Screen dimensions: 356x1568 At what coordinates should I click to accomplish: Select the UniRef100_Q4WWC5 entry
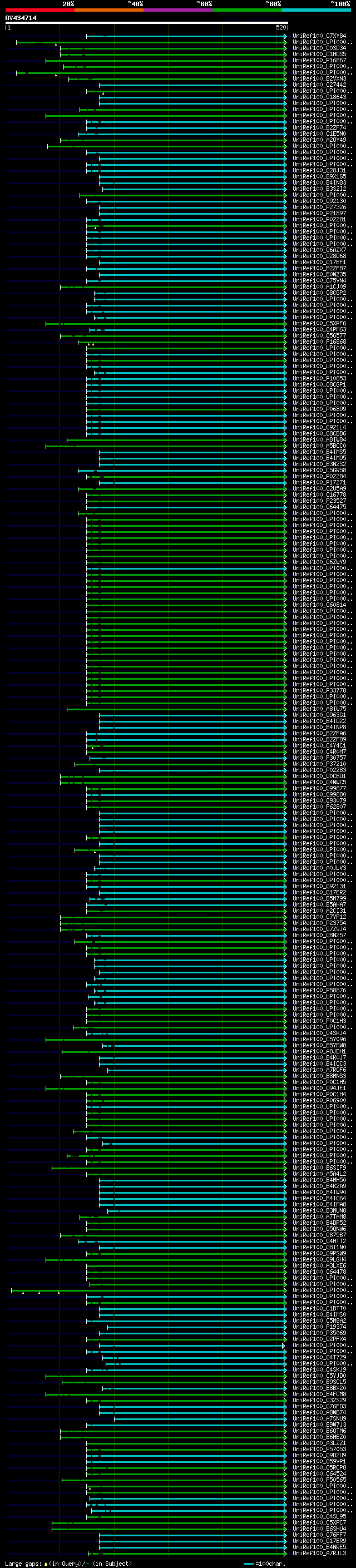click(319, 782)
